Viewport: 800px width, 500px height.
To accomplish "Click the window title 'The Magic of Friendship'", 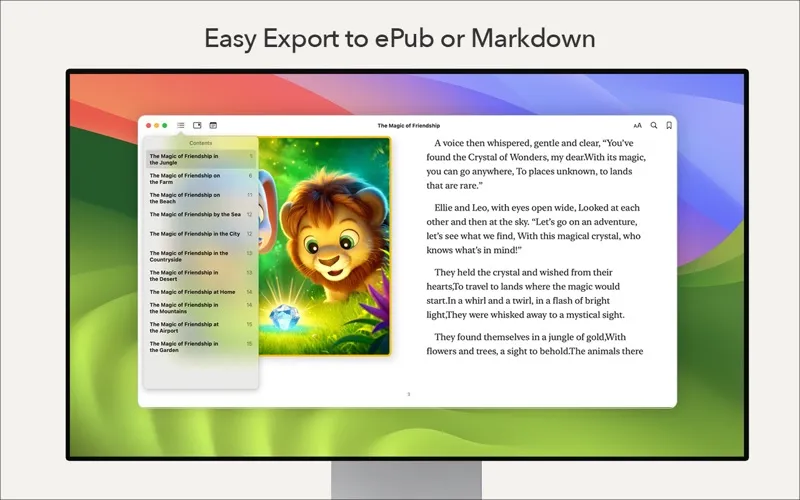I will (409, 126).
